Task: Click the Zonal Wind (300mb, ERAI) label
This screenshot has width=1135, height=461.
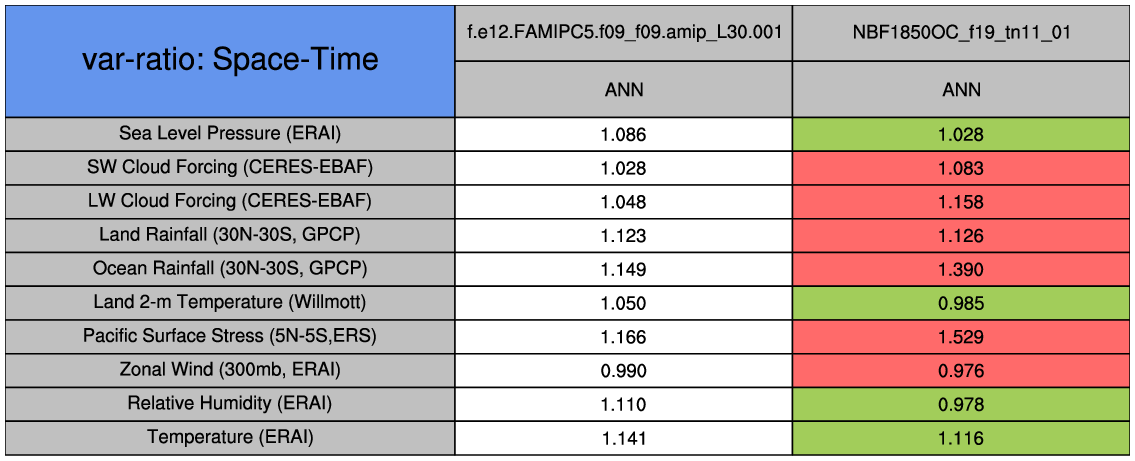Action: 230,370
